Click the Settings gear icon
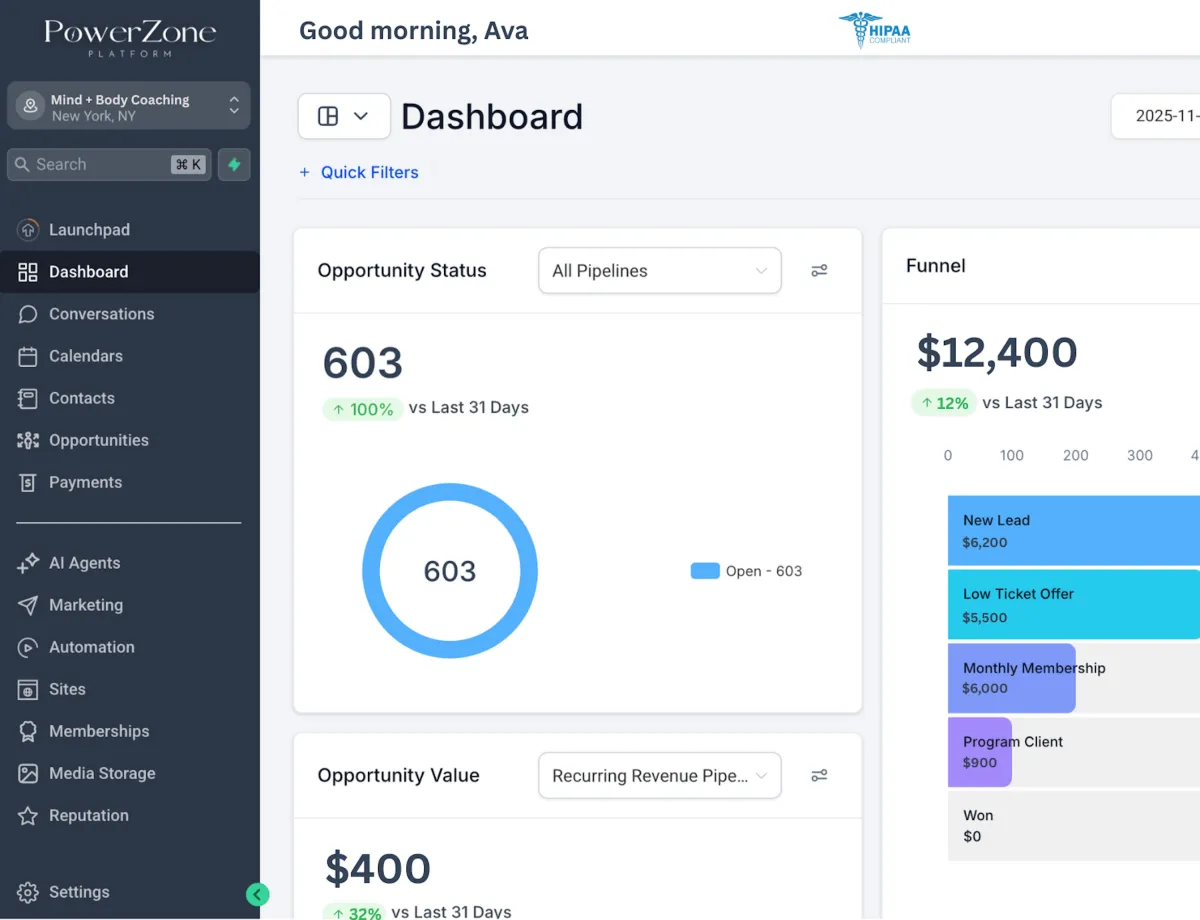 pos(28,892)
